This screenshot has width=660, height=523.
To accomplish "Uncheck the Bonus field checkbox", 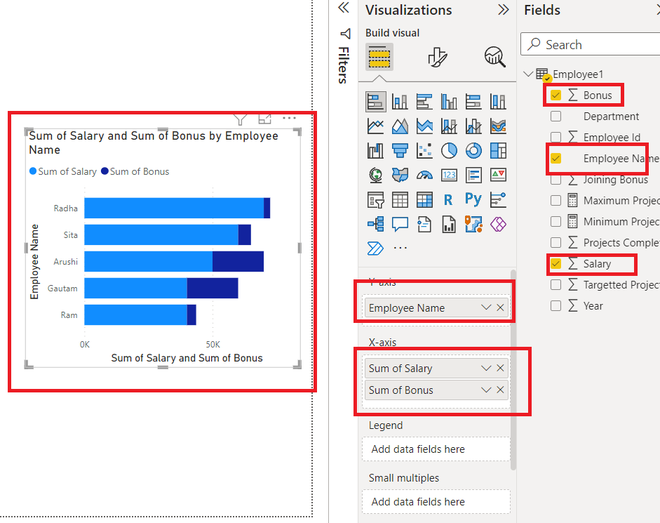I will click(x=556, y=95).
